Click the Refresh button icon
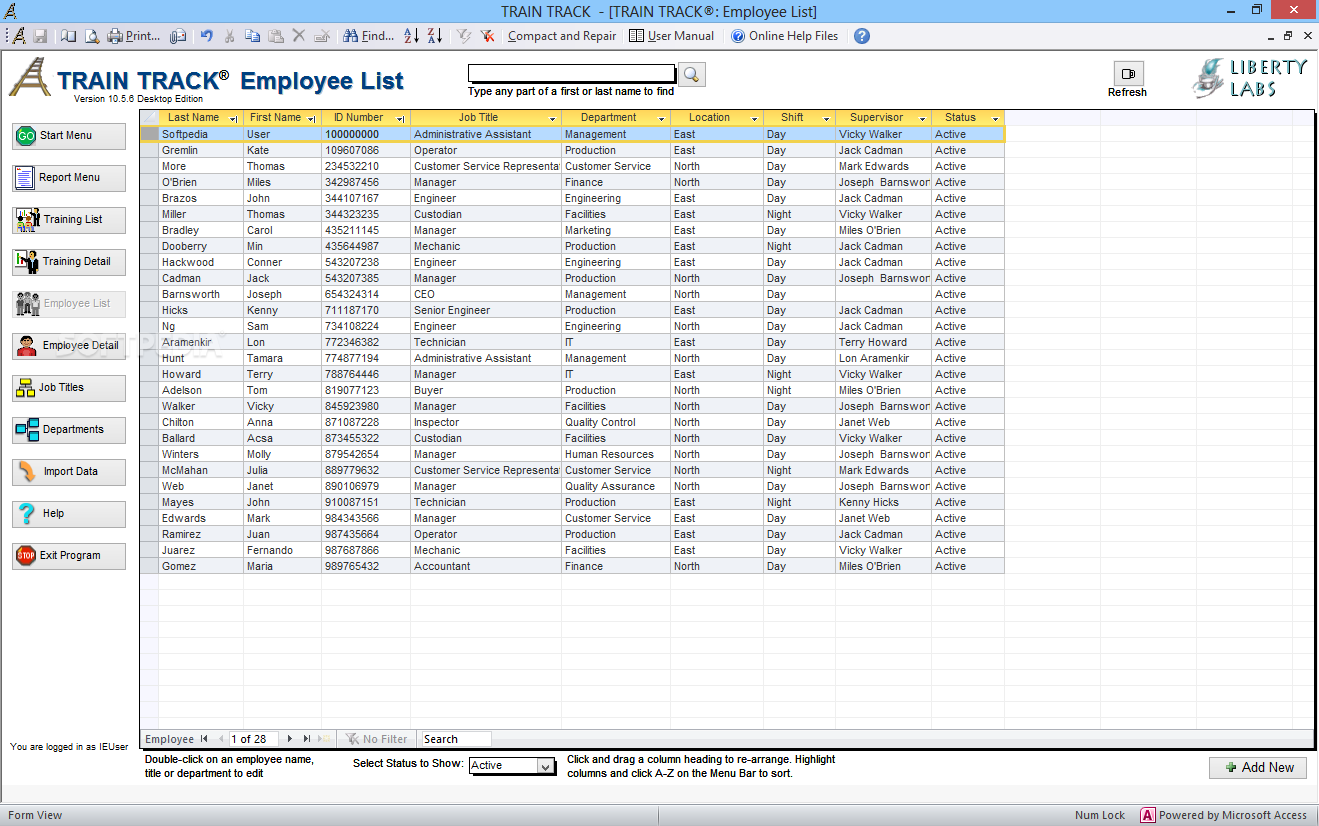1319x826 pixels. (x=1128, y=73)
